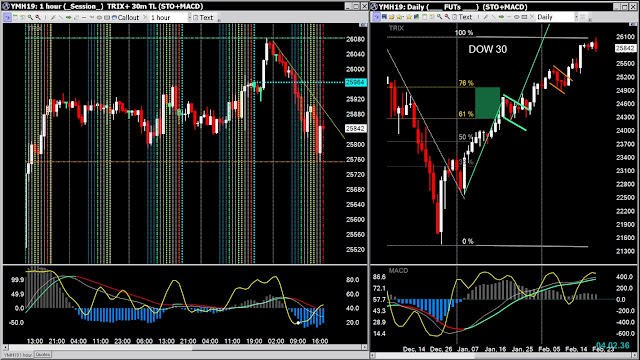Click 25842 price label on Daily chart
This screenshot has width=640, height=360.
pyautogui.click(x=625, y=48)
